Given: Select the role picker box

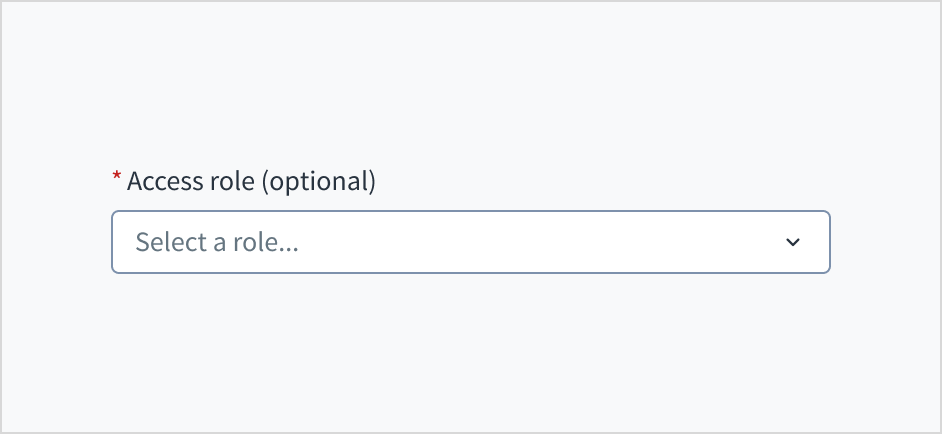Looking at the screenshot, I should tap(470, 242).
